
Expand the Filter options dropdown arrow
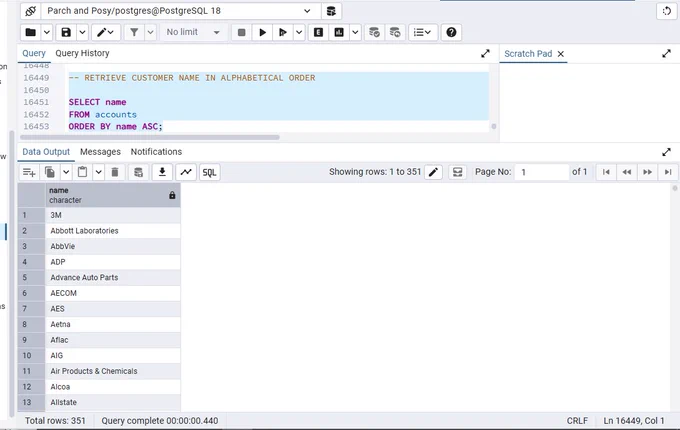(x=150, y=32)
